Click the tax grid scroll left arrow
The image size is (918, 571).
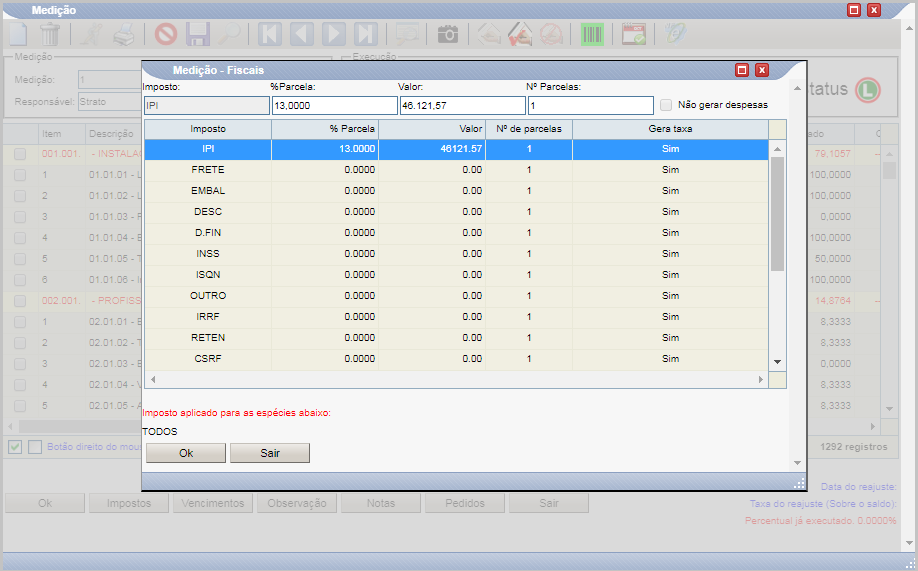point(153,379)
